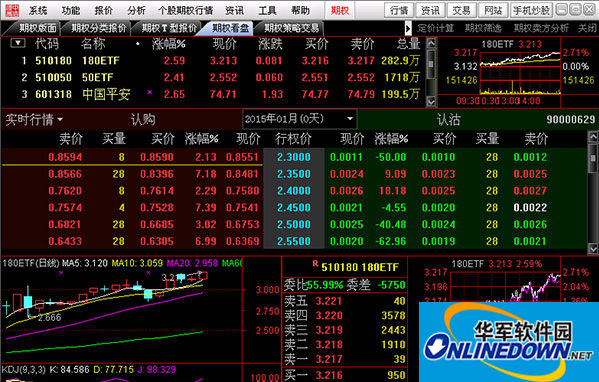Click the red app logo icon
599x382 pixels.
[x=12, y=10]
